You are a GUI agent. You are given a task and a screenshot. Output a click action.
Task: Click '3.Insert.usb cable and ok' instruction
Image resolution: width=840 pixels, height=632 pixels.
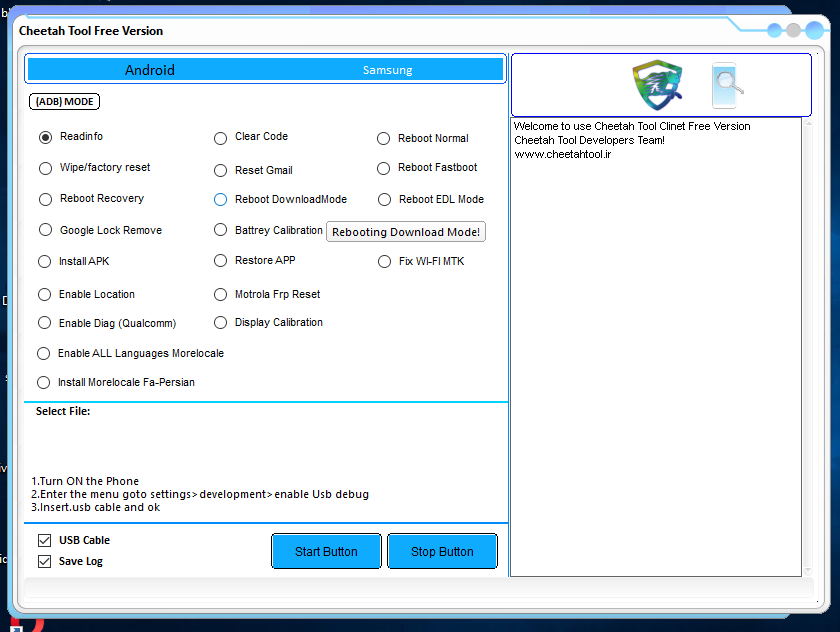click(x=95, y=507)
